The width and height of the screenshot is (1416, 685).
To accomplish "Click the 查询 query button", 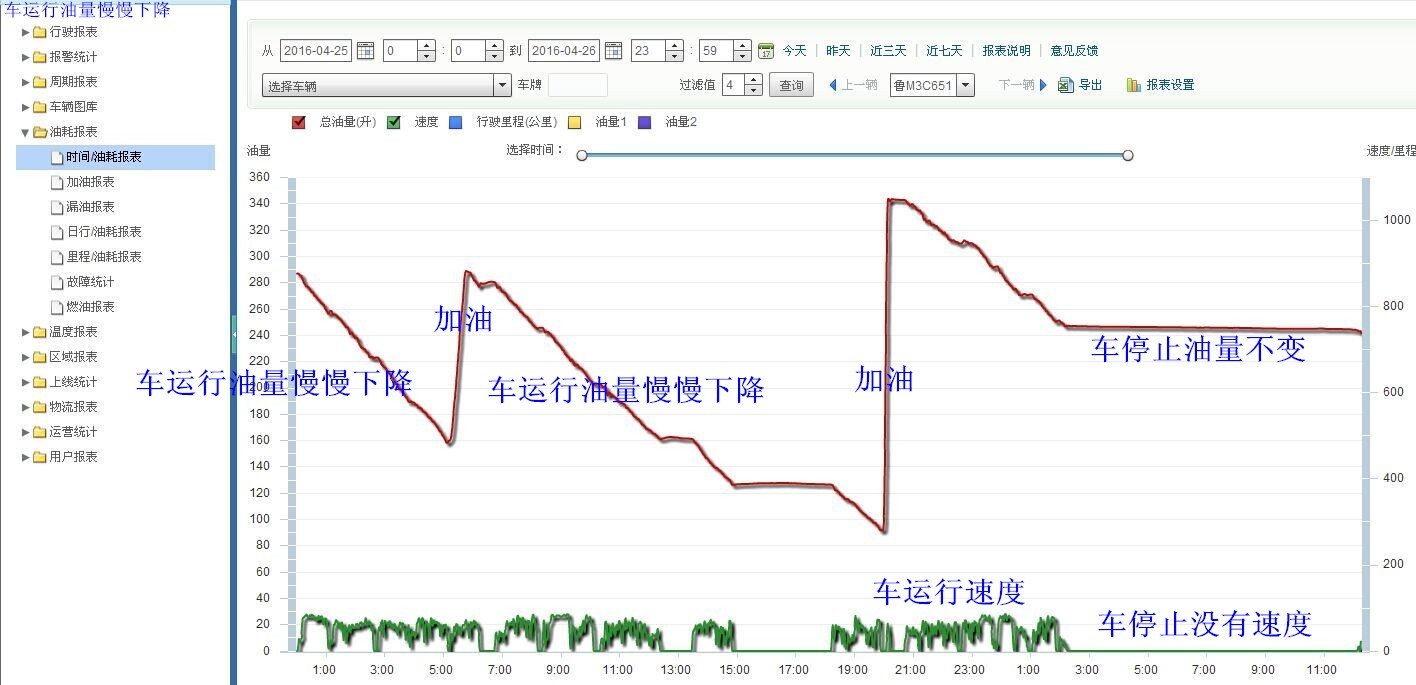I will coord(791,84).
